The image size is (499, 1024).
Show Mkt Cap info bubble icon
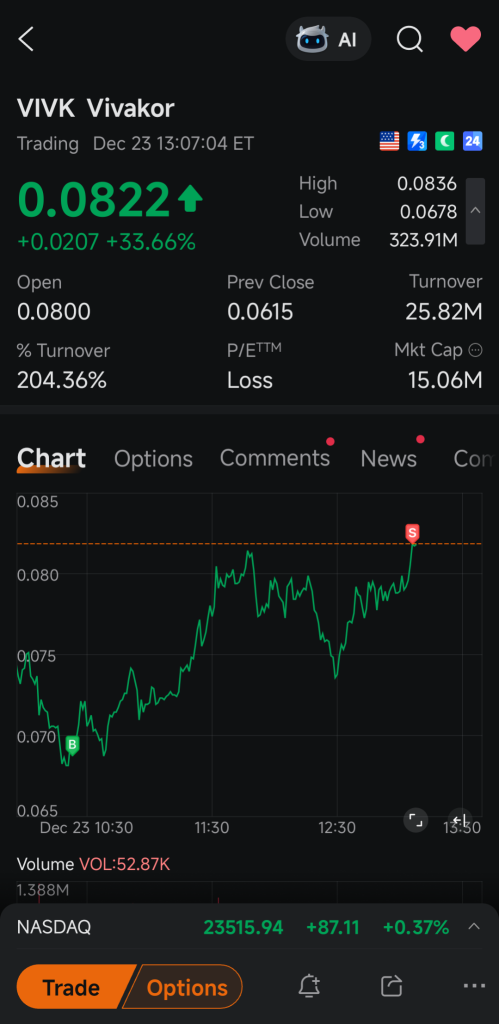click(x=475, y=350)
